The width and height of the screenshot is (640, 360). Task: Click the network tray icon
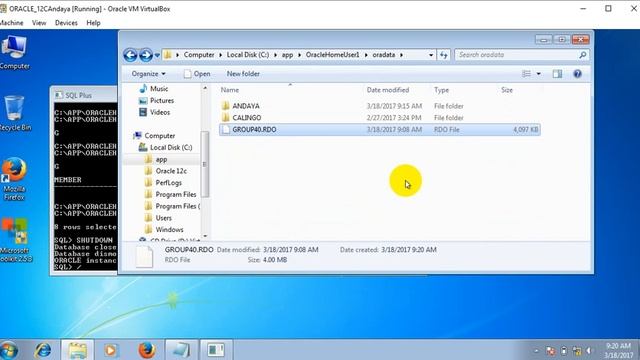(x=577, y=351)
